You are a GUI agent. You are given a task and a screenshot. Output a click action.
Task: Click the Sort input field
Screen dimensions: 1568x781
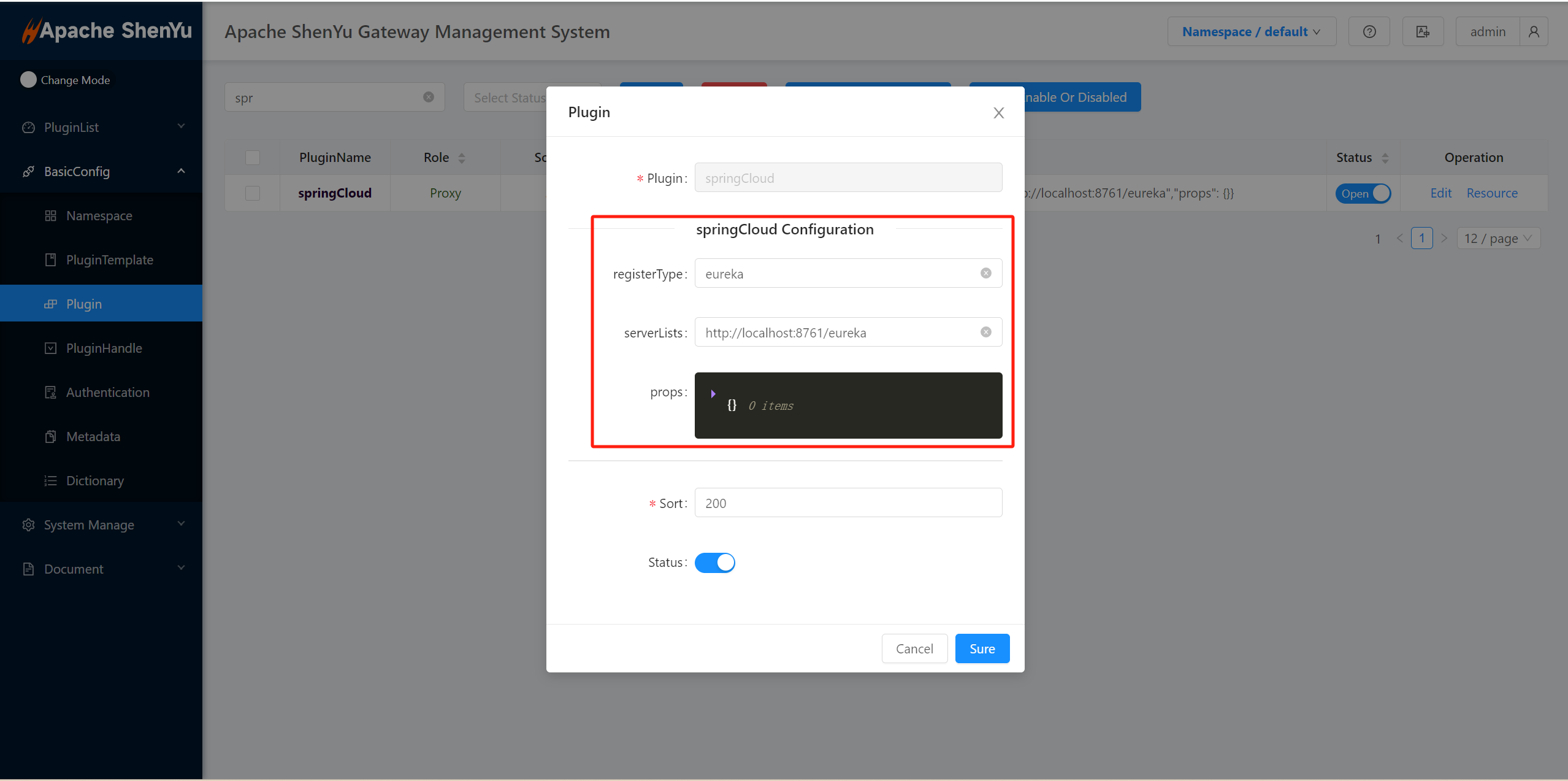click(x=847, y=503)
